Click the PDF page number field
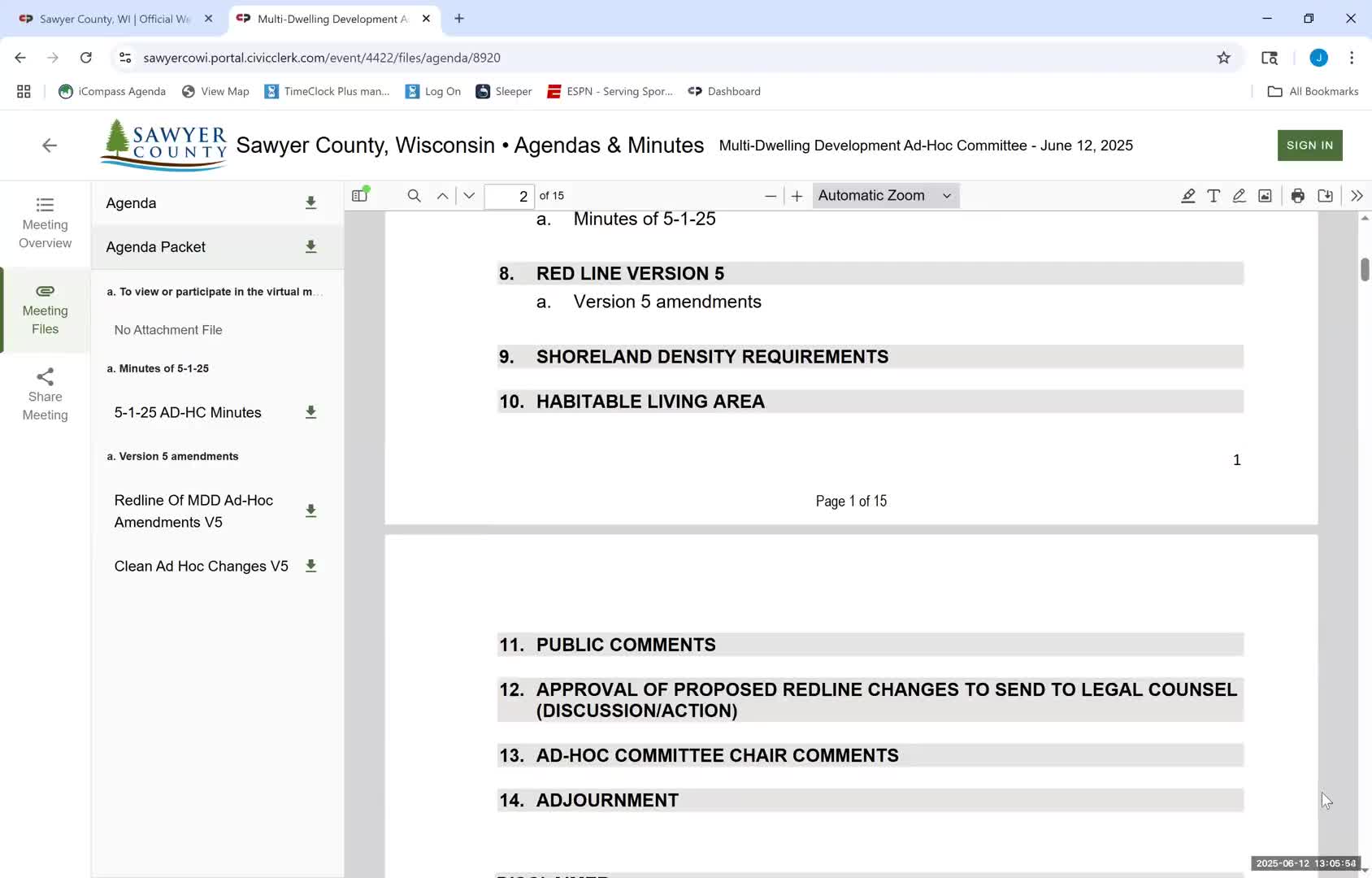1372x878 pixels. pyautogui.click(x=509, y=196)
